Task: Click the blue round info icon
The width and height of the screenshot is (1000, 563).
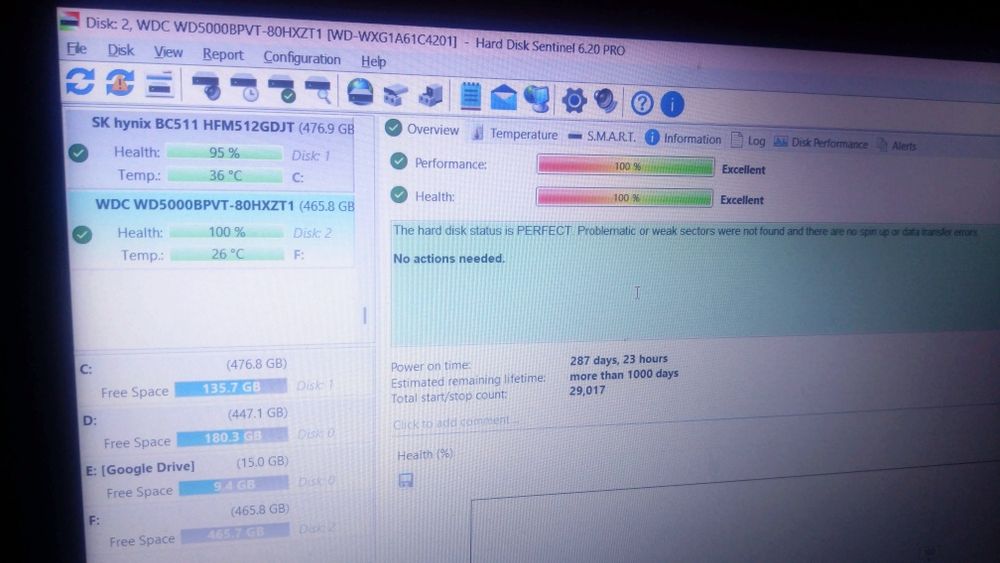Action: (672, 104)
